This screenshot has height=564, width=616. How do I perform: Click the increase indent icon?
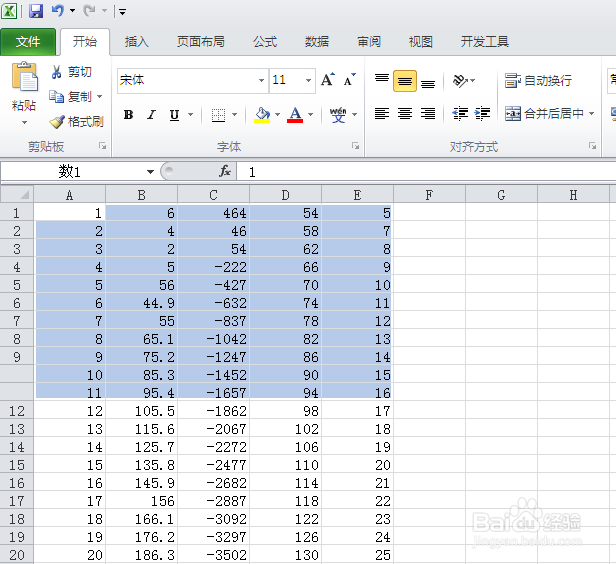(x=482, y=114)
